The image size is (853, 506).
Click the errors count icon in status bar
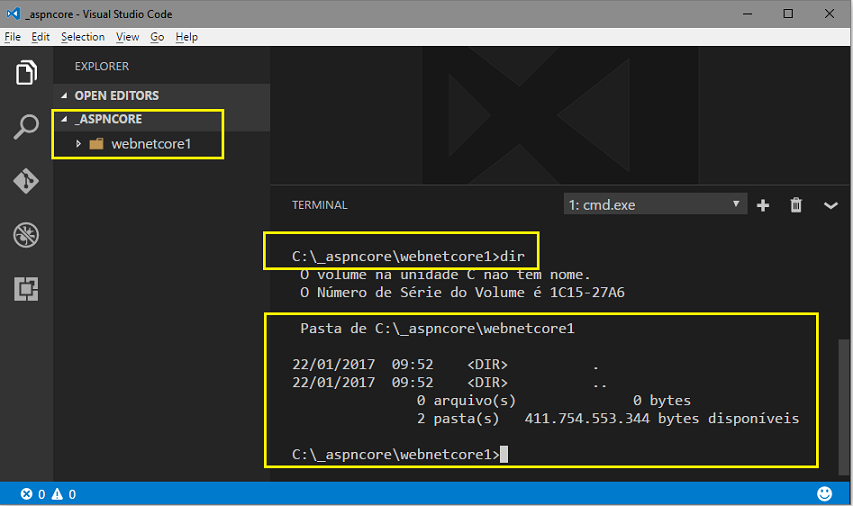click(x=27, y=494)
